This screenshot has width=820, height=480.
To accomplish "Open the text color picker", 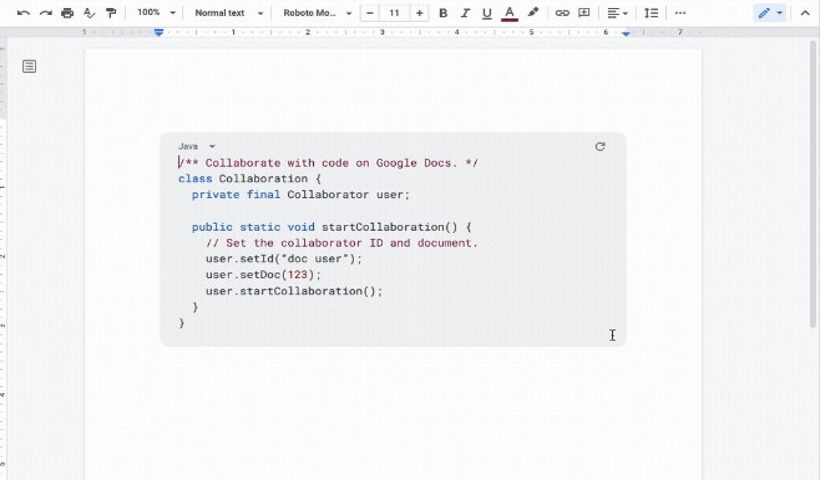I will tap(509, 13).
